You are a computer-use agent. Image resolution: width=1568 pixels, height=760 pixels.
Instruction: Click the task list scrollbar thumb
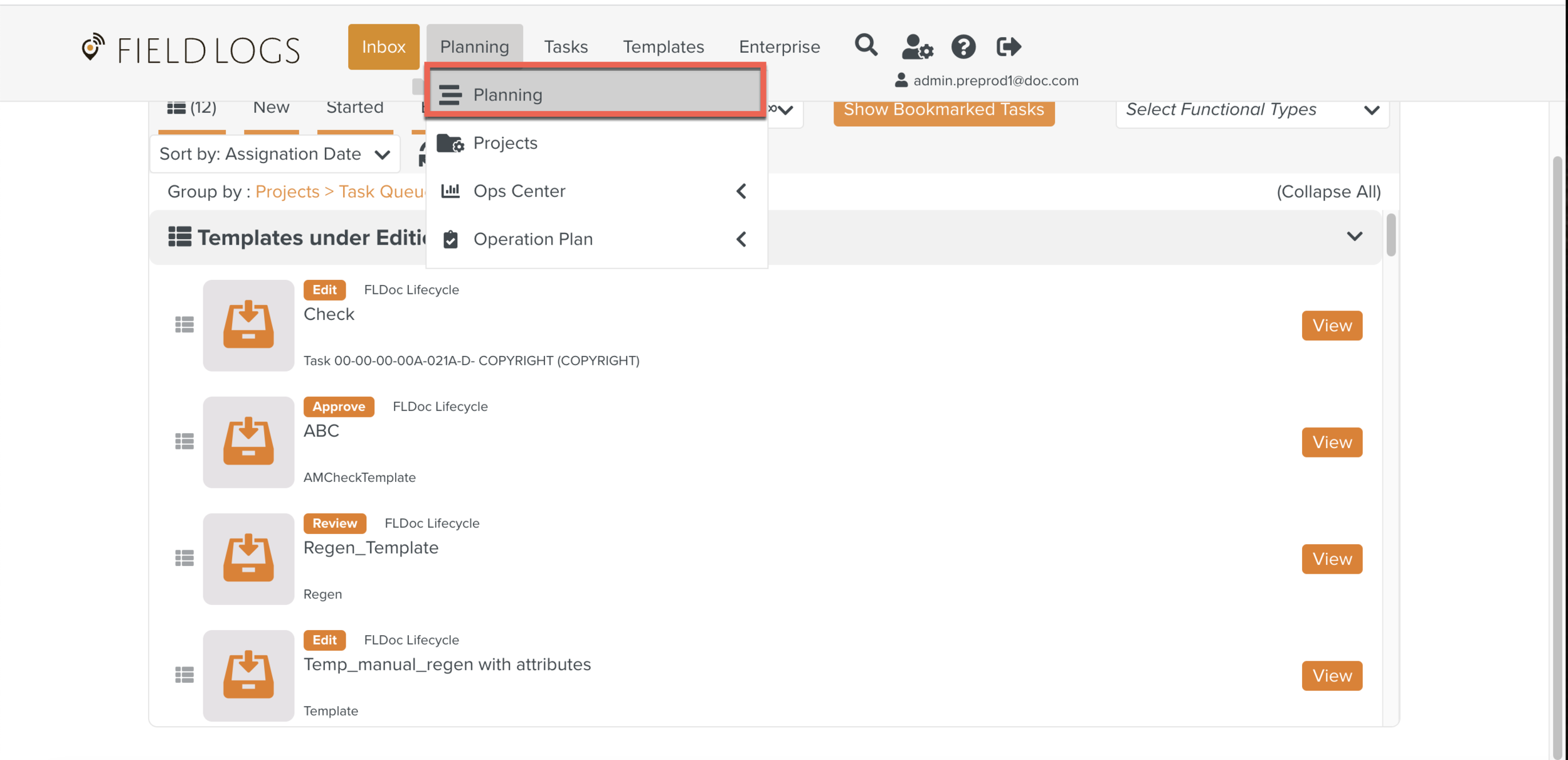coord(1391,235)
